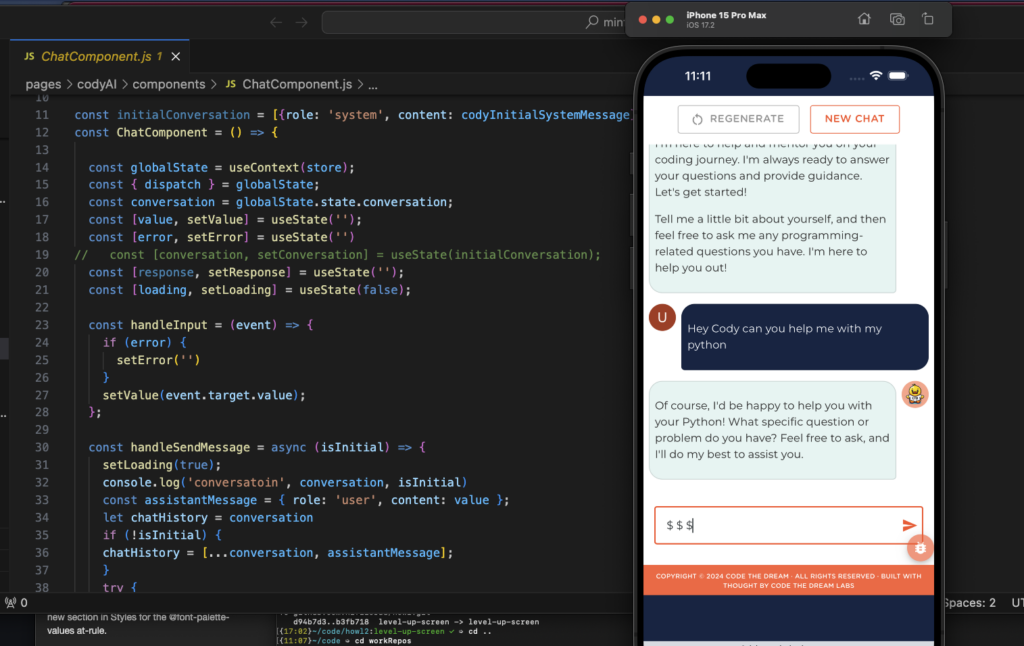Click 'handleSendMessage' in the code
Screen dimensions: 1024x646
click(x=190, y=447)
